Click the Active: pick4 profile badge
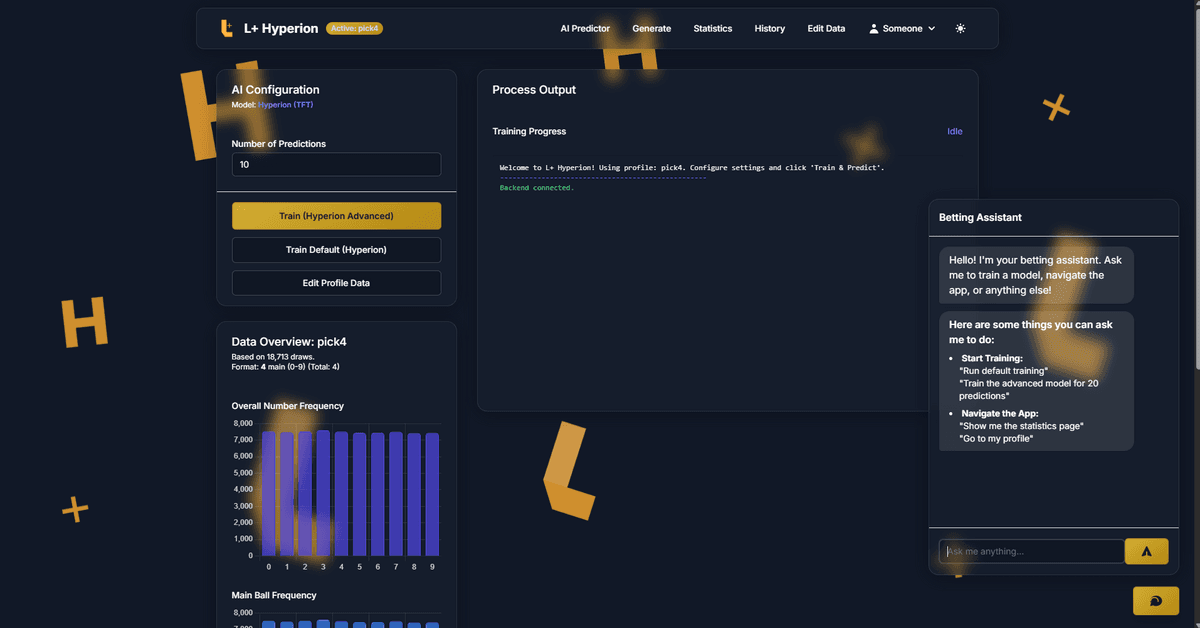 354,29
